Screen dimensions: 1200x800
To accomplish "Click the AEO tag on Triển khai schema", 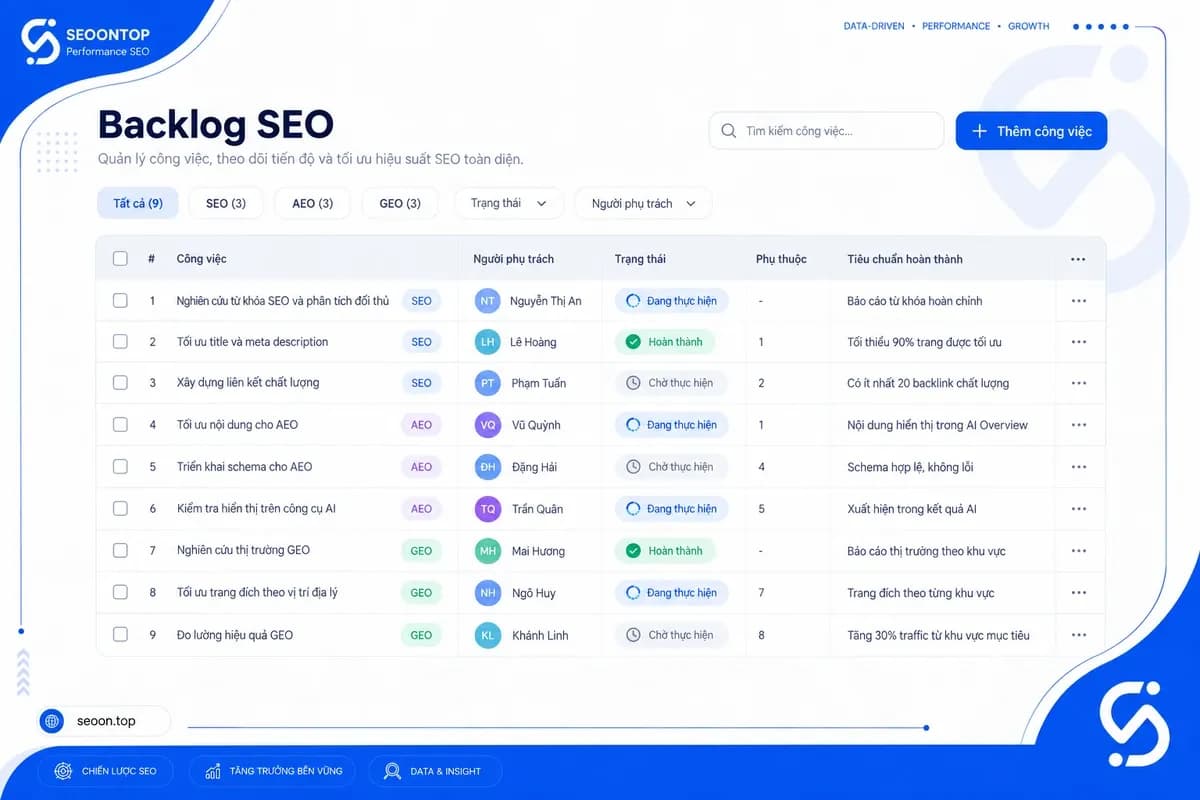I will (x=422, y=467).
